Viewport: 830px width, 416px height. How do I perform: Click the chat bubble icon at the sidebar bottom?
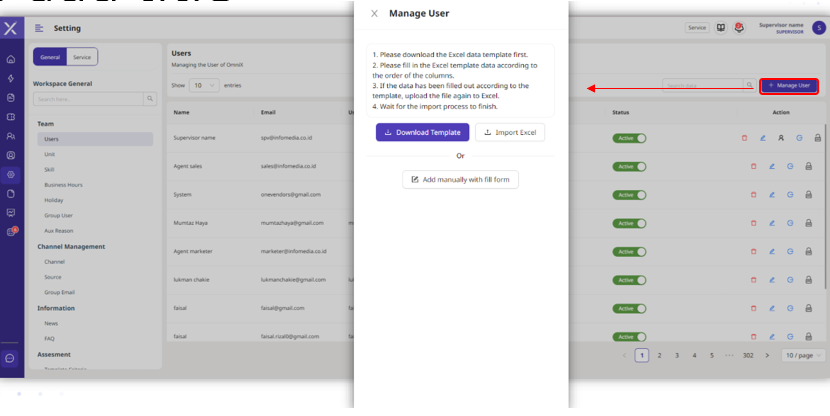click(11, 357)
